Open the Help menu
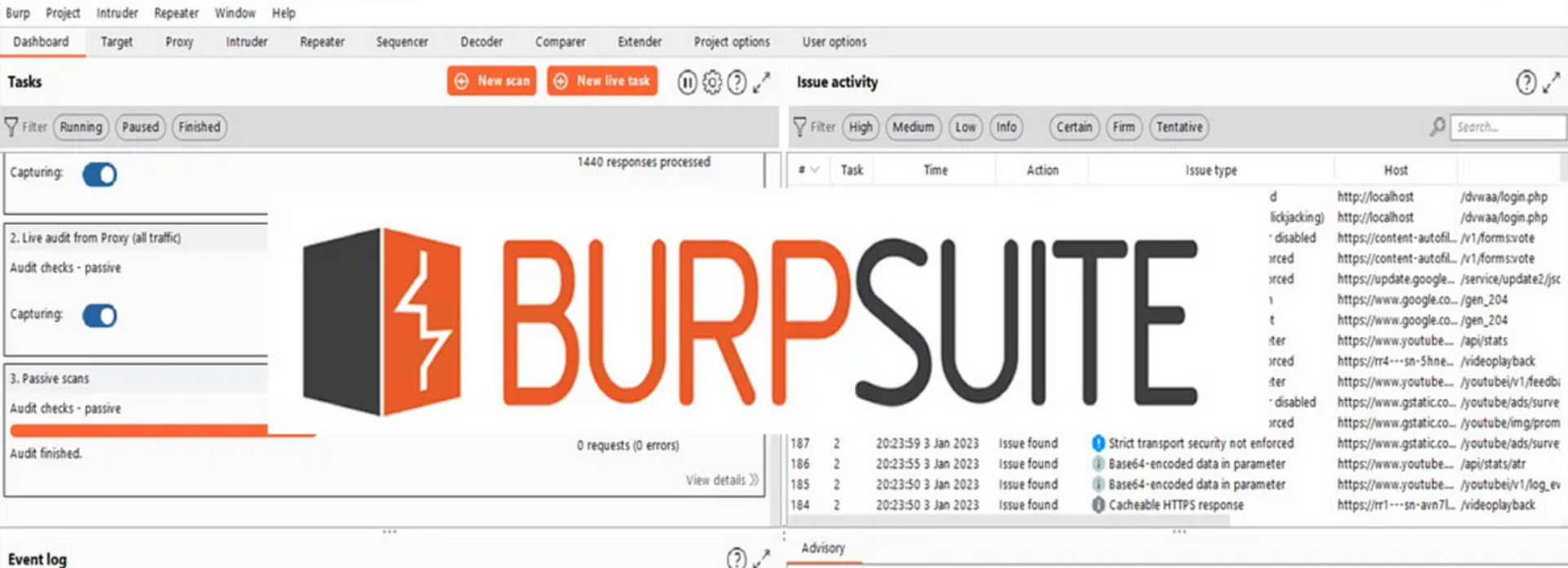1568x568 pixels. [283, 13]
